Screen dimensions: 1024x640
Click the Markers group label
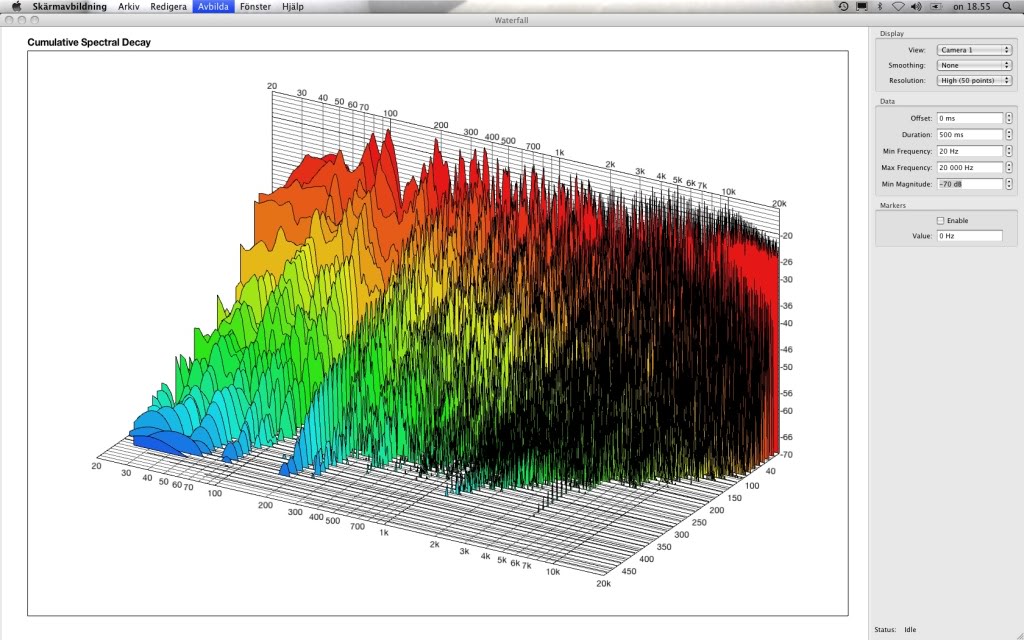(x=893, y=205)
